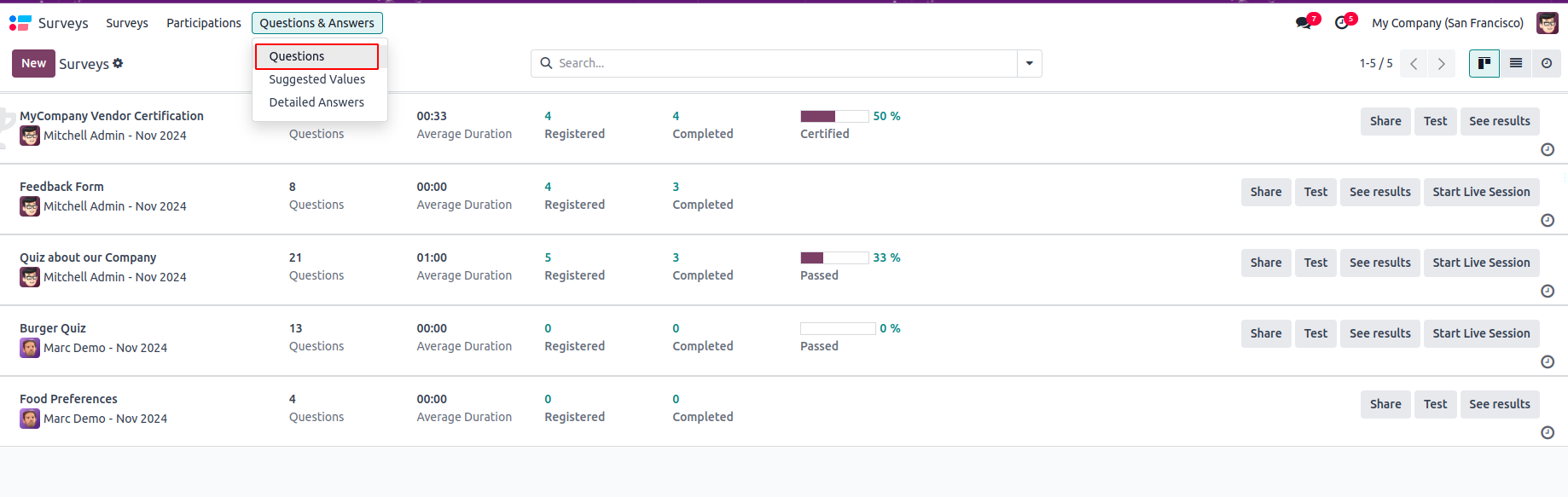The image size is (1568, 497).
Task: Select Suggested Values from the menu
Action: (x=317, y=79)
